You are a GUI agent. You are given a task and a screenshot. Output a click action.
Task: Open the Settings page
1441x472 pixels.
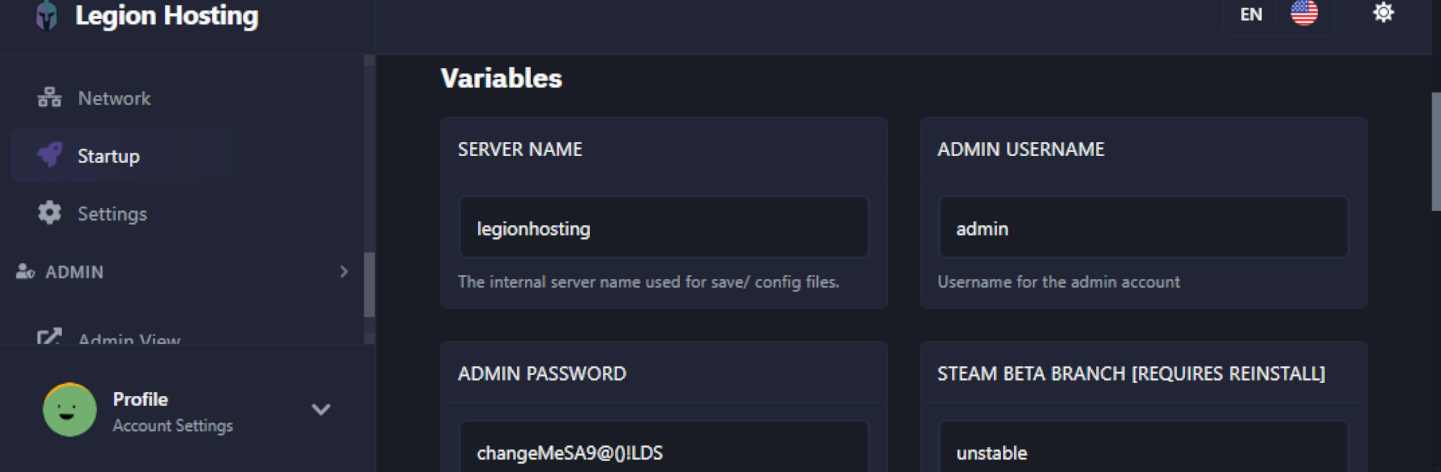tap(112, 214)
